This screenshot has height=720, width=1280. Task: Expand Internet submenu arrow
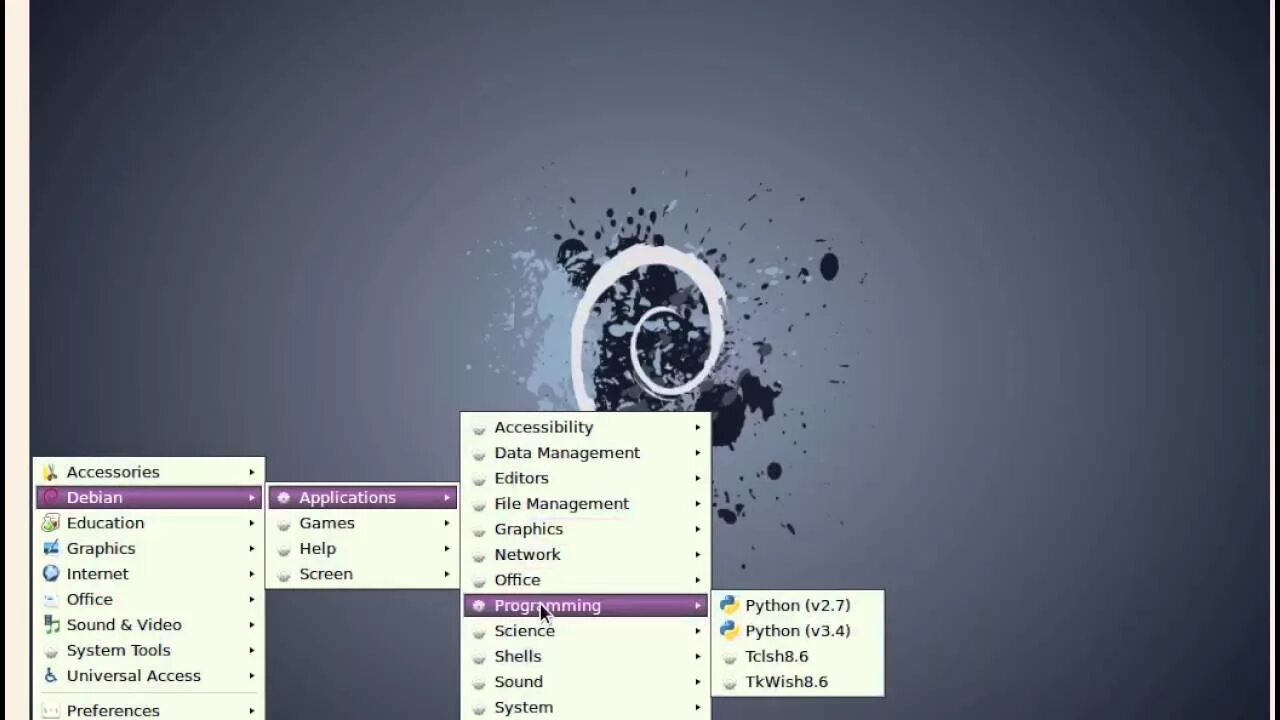click(x=252, y=574)
